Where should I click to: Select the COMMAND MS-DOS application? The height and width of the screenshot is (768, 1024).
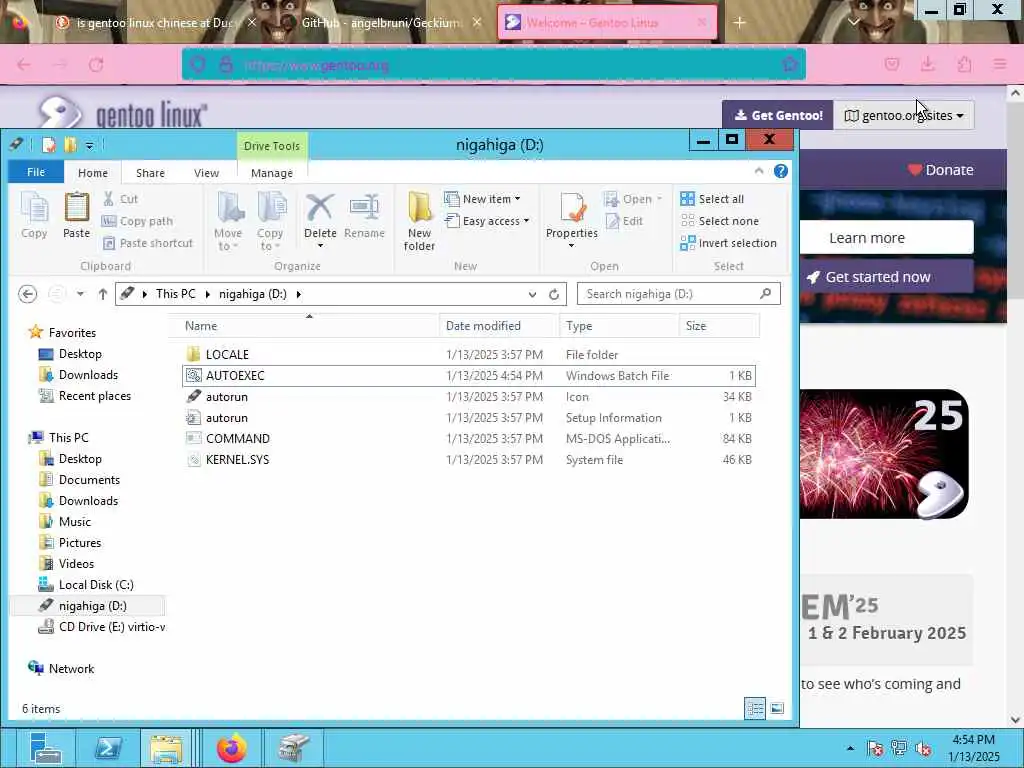coord(469,438)
